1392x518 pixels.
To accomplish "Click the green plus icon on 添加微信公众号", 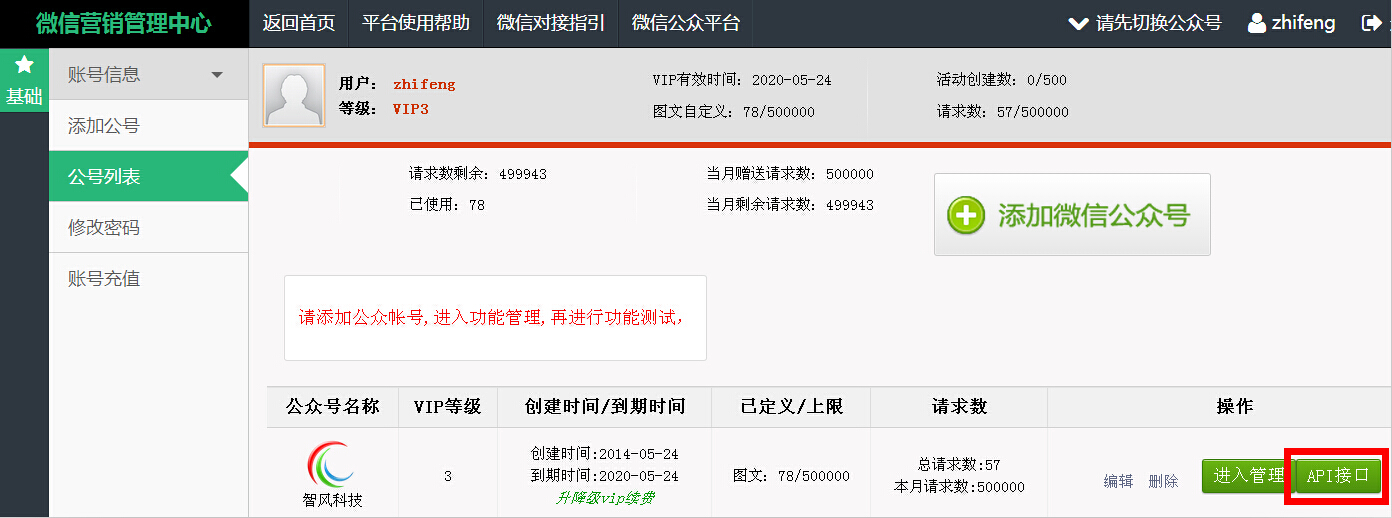I will coord(967,215).
